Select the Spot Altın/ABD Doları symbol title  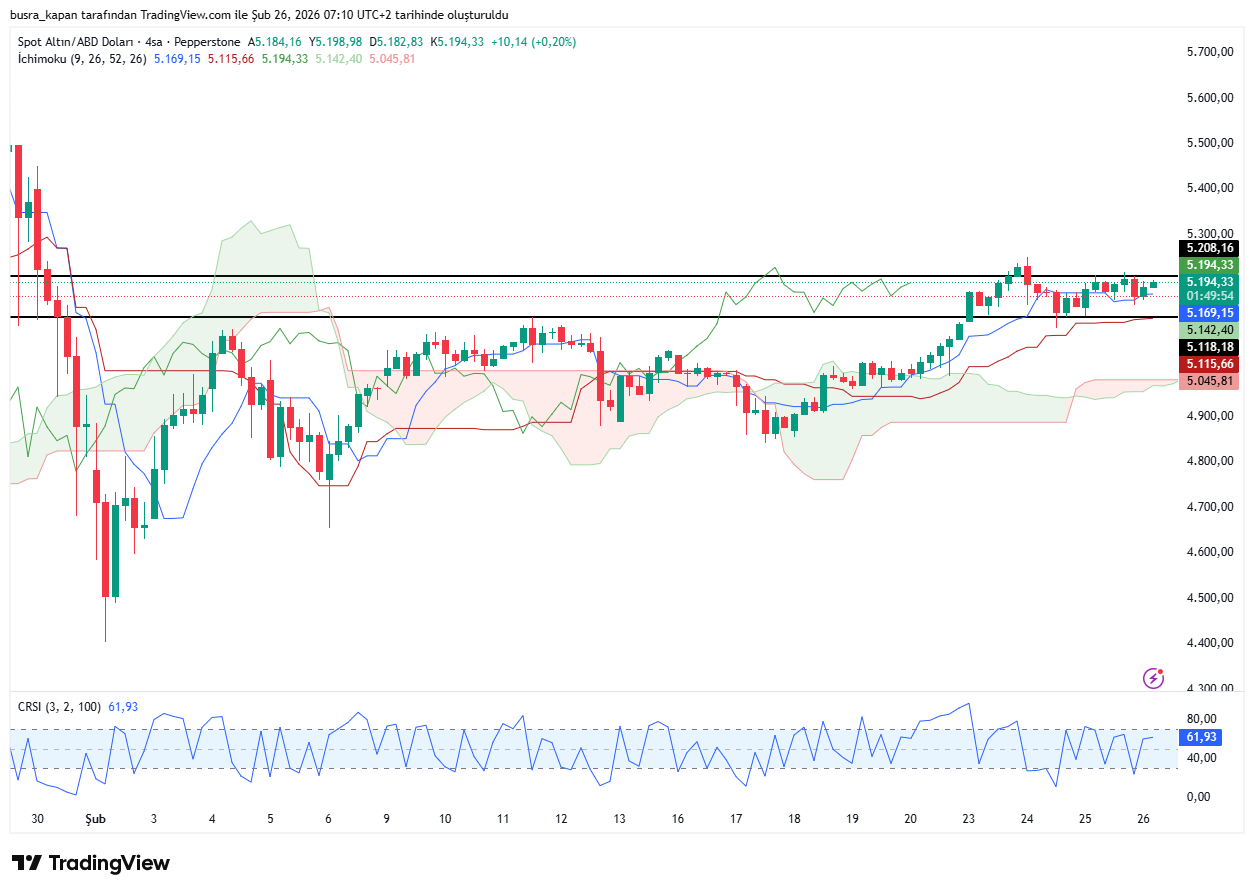pos(90,42)
